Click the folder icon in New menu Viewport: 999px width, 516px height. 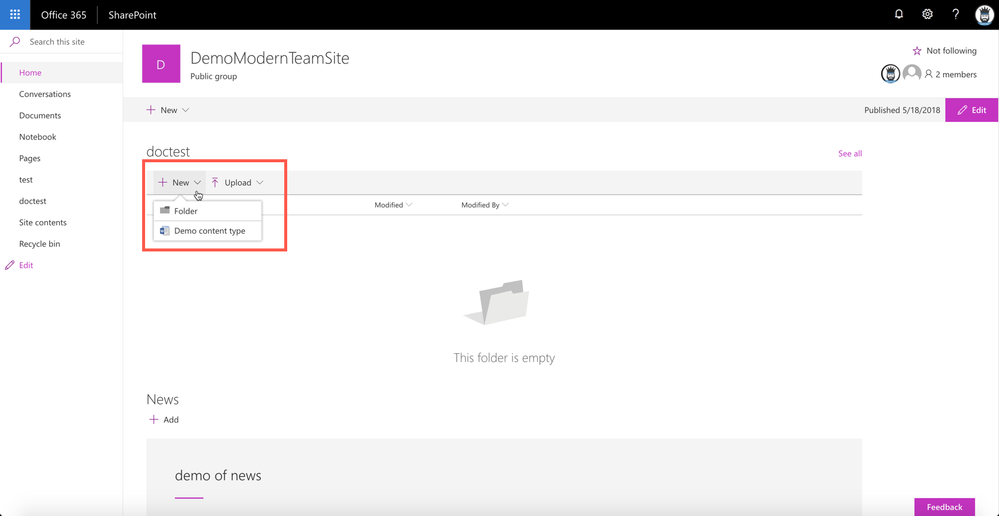(x=165, y=210)
